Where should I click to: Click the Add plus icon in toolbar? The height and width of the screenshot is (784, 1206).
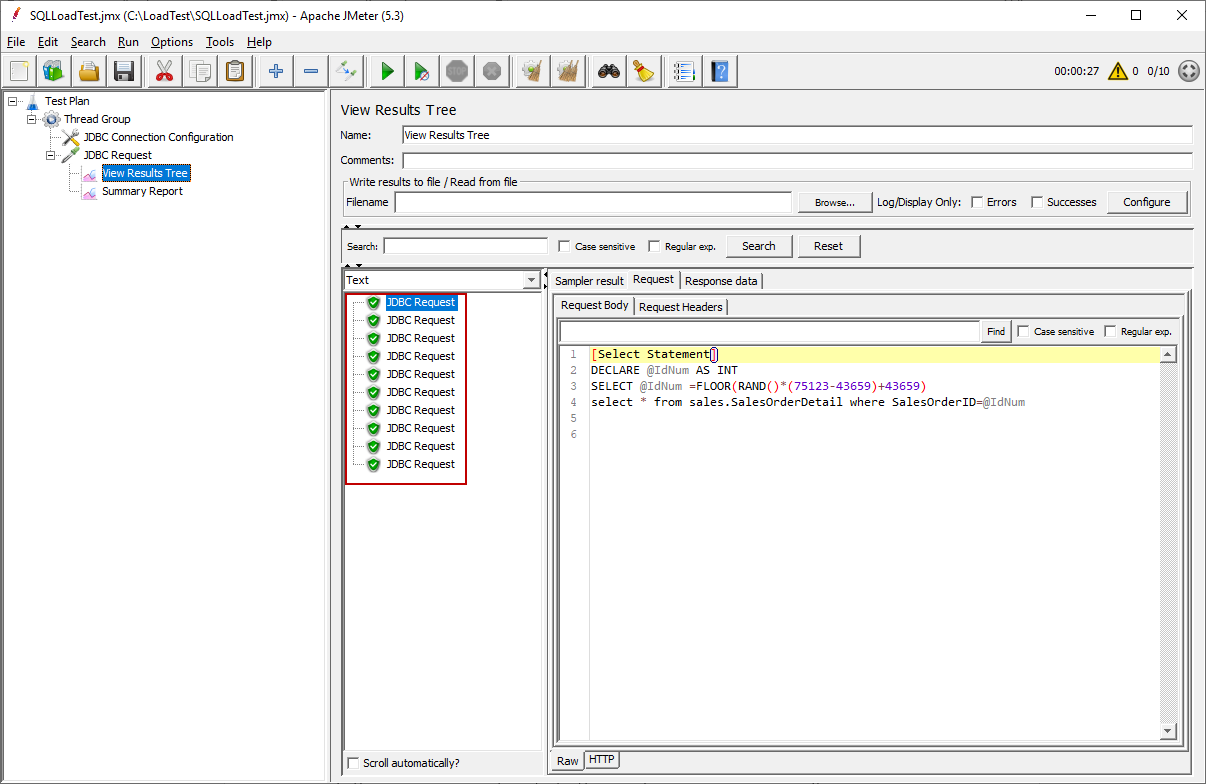pyautogui.click(x=276, y=71)
